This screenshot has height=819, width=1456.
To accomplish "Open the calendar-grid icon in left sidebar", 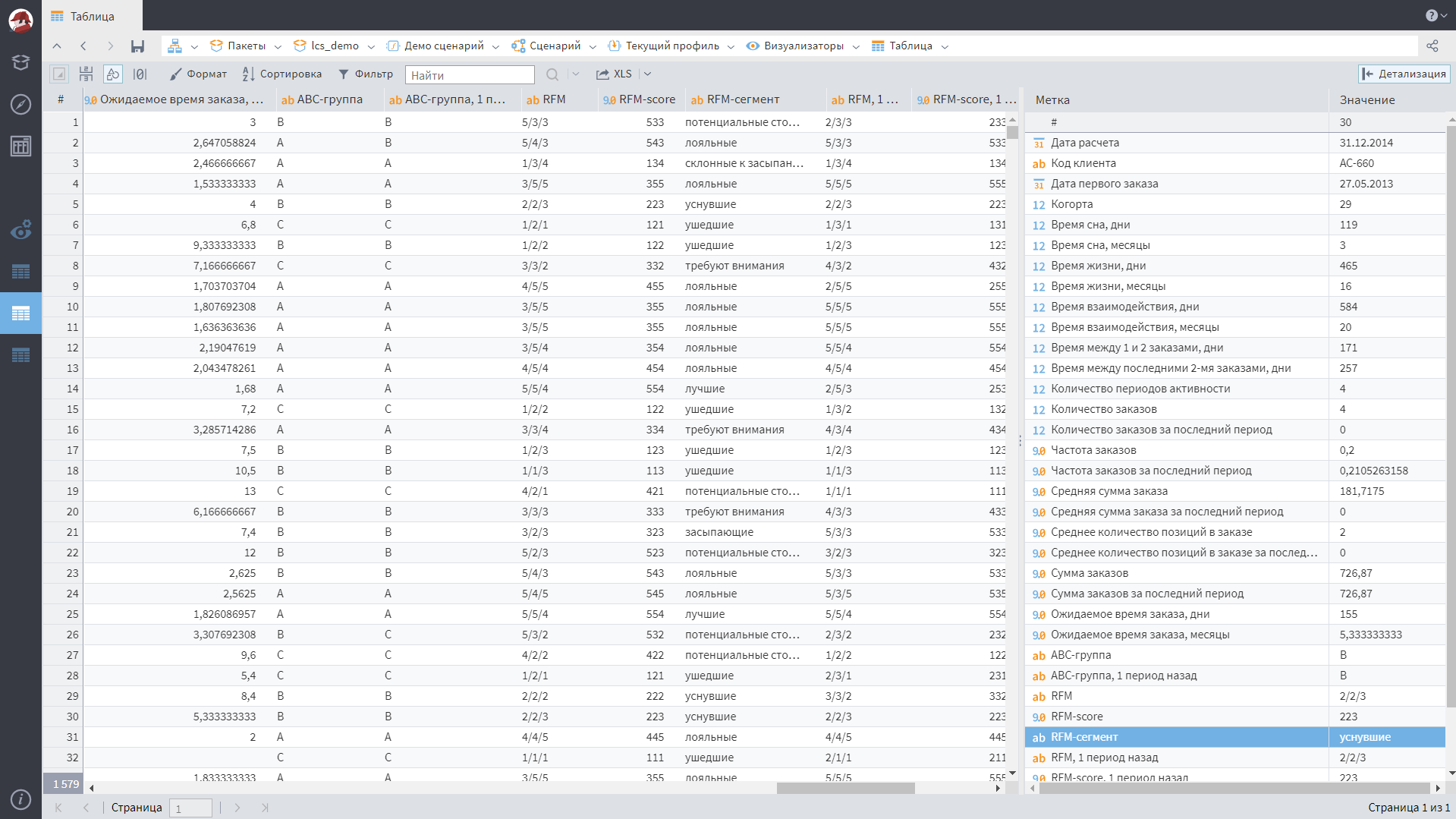I will [x=20, y=146].
